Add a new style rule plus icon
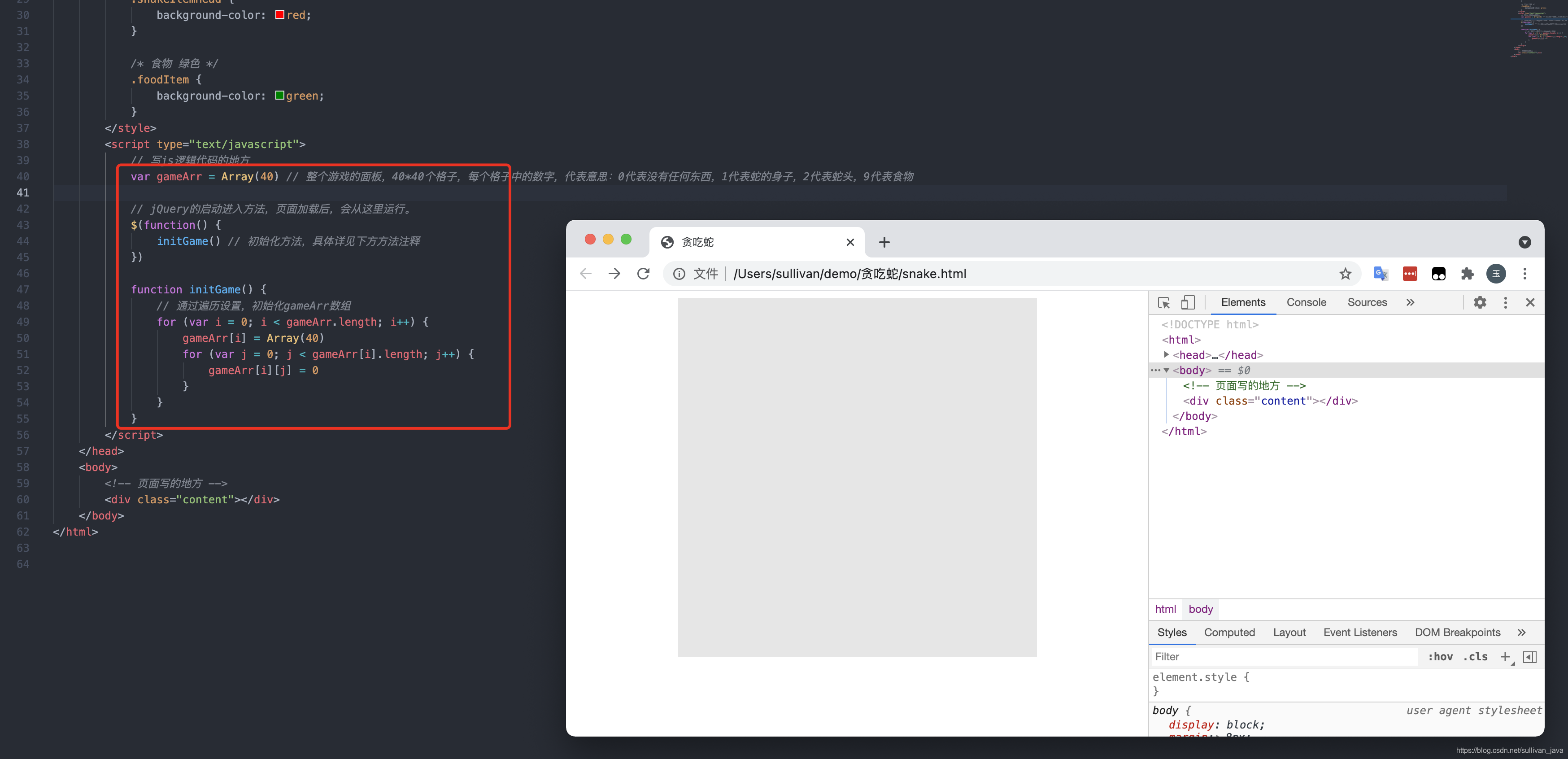 (x=1505, y=657)
